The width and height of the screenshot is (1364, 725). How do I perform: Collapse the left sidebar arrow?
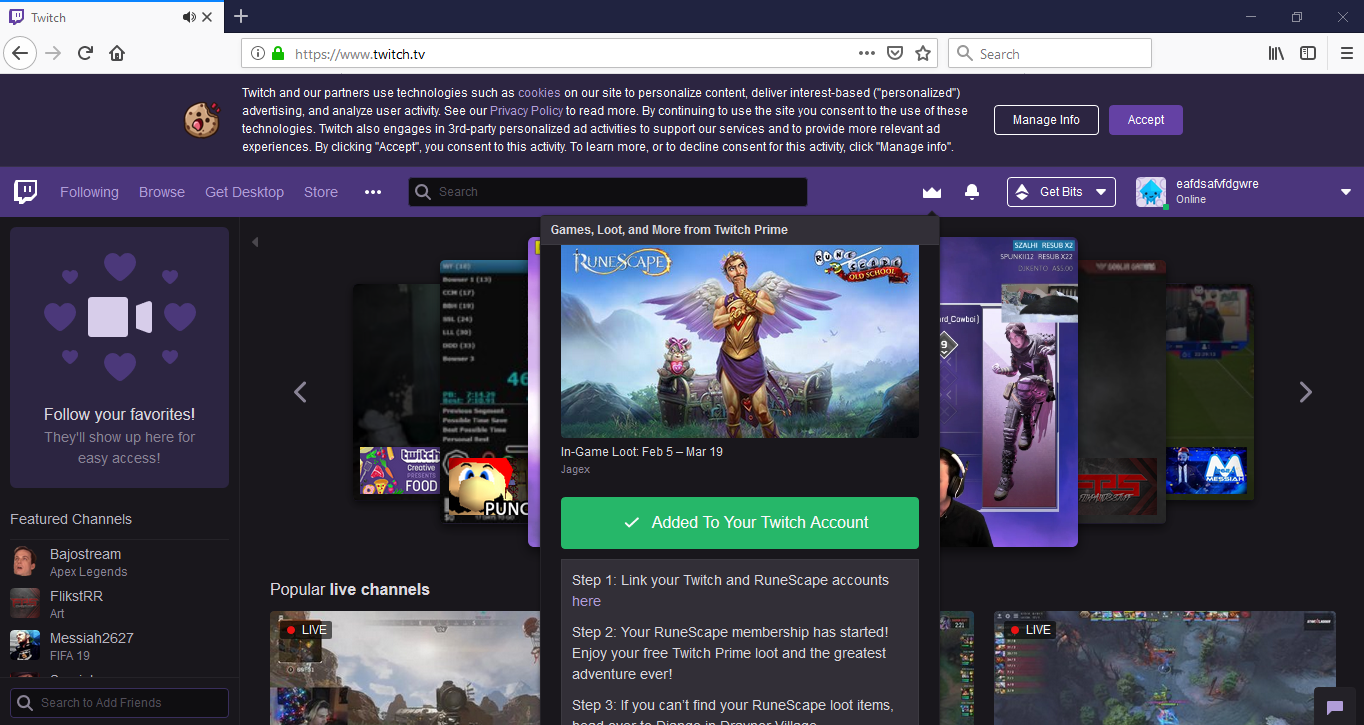(254, 242)
